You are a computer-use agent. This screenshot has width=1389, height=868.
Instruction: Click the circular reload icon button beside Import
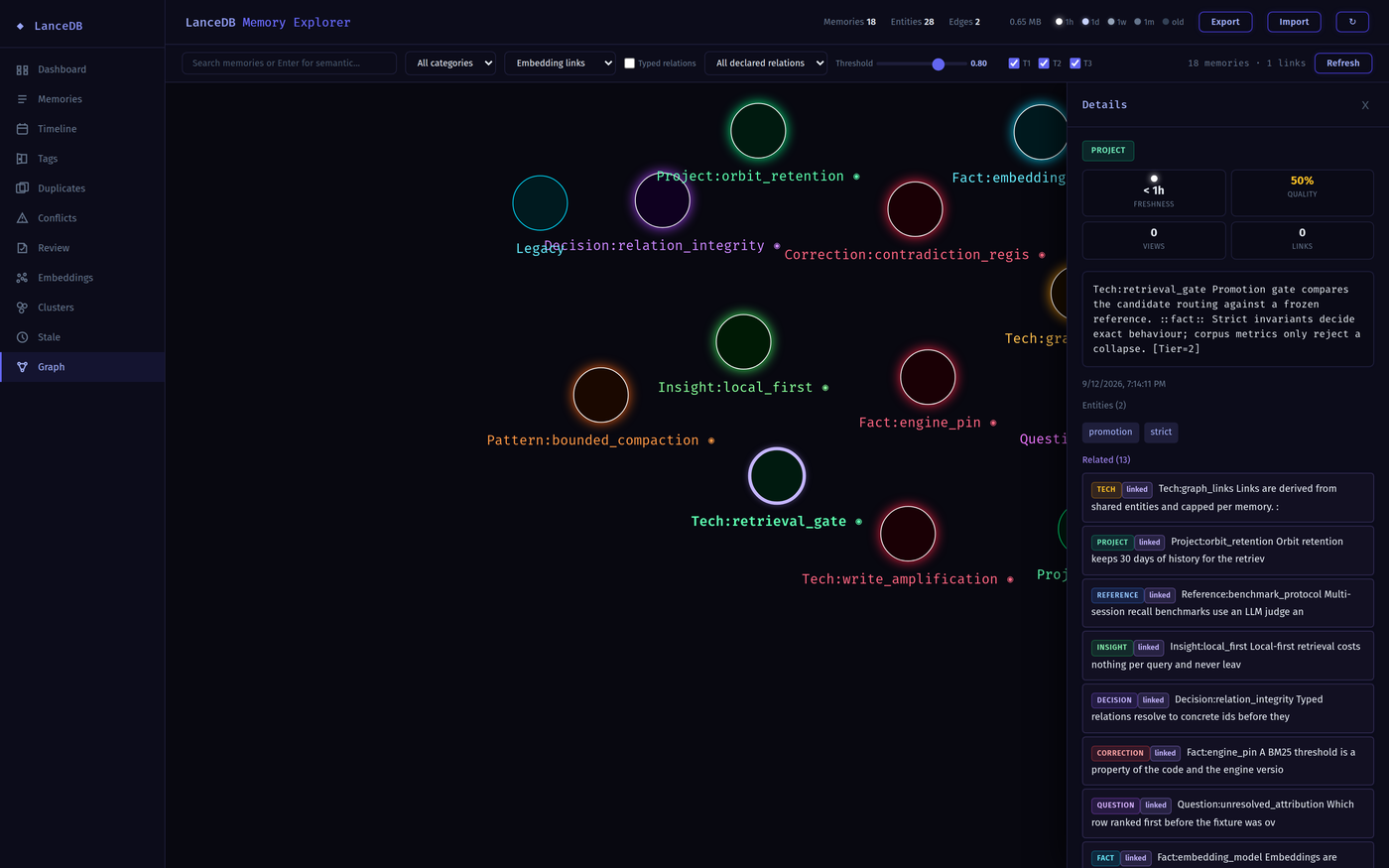click(x=1352, y=22)
